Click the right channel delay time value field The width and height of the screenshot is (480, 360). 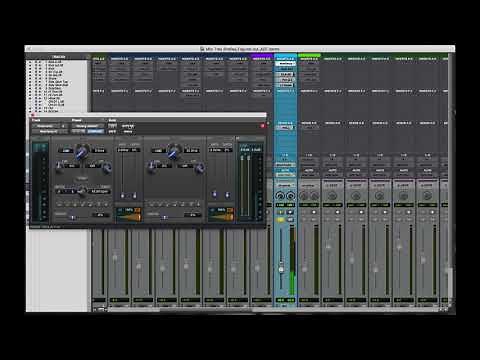point(192,151)
